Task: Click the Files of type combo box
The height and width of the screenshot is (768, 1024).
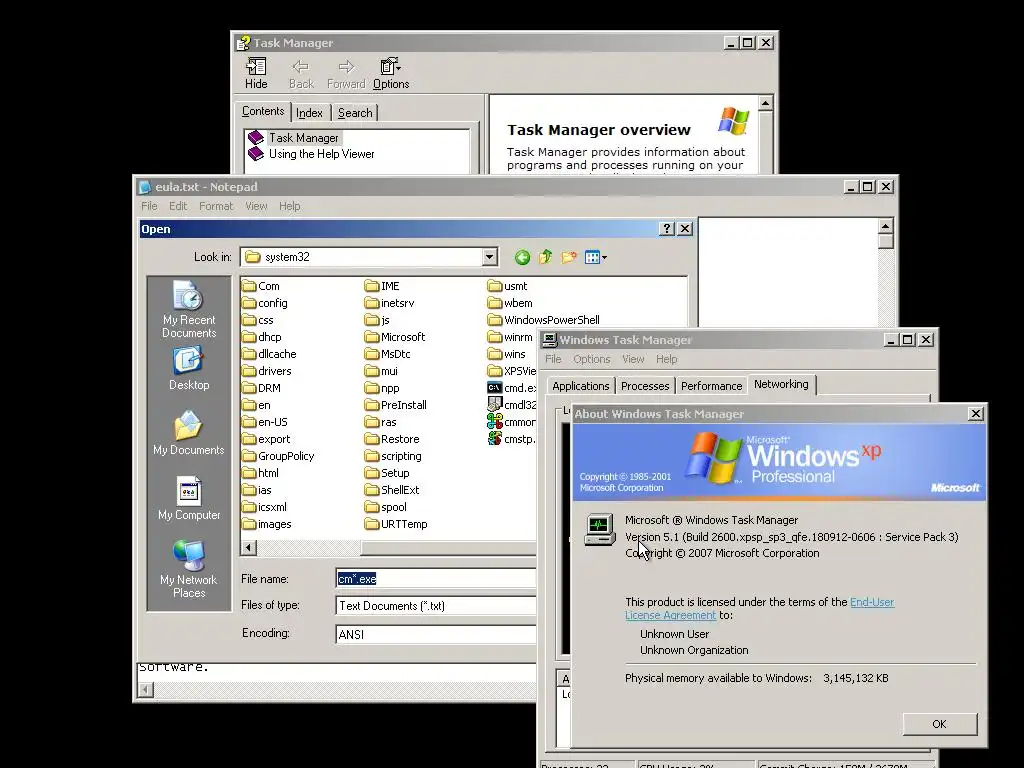Action: (436, 606)
